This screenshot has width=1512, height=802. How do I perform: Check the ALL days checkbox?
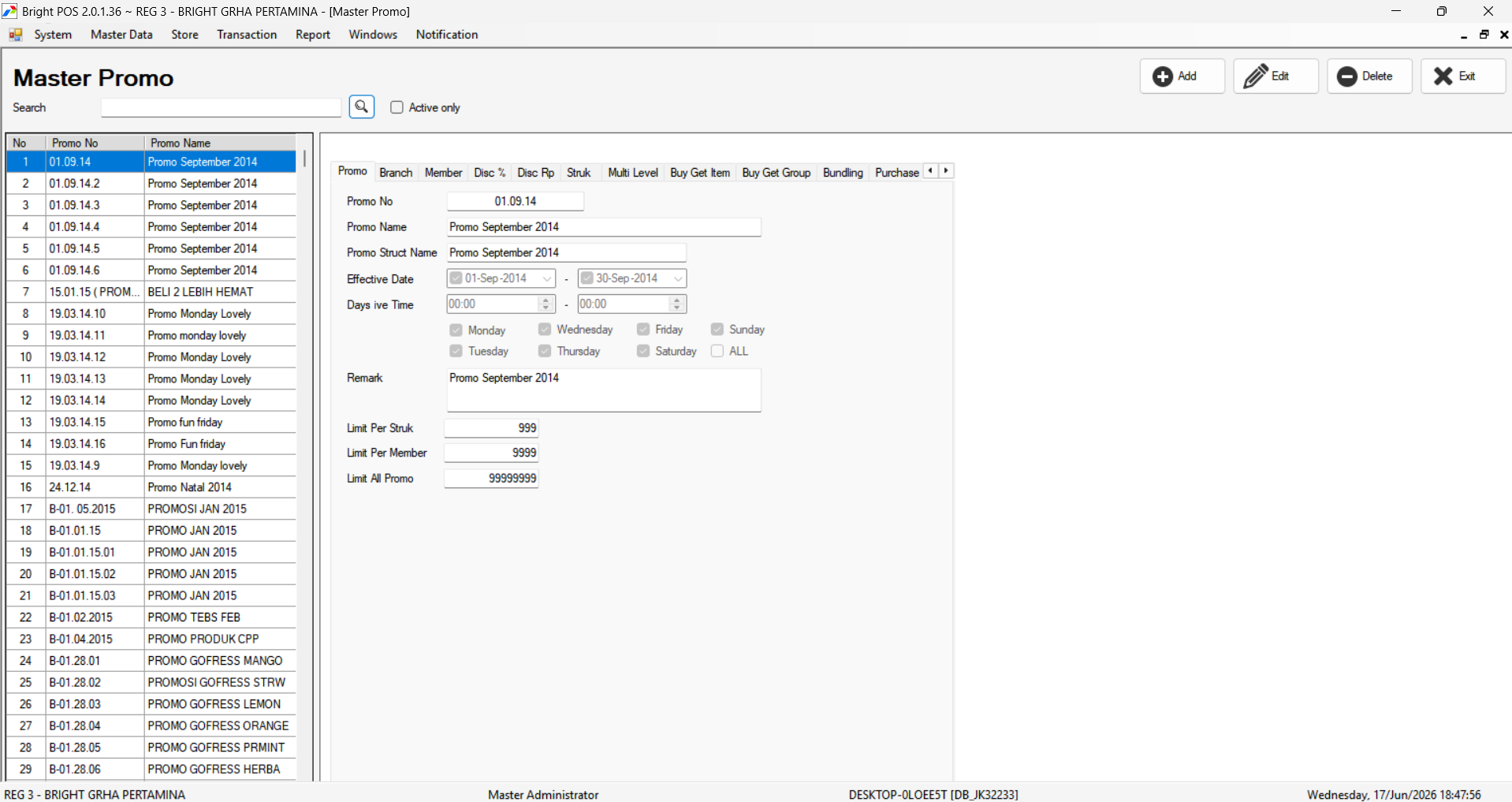(x=717, y=351)
